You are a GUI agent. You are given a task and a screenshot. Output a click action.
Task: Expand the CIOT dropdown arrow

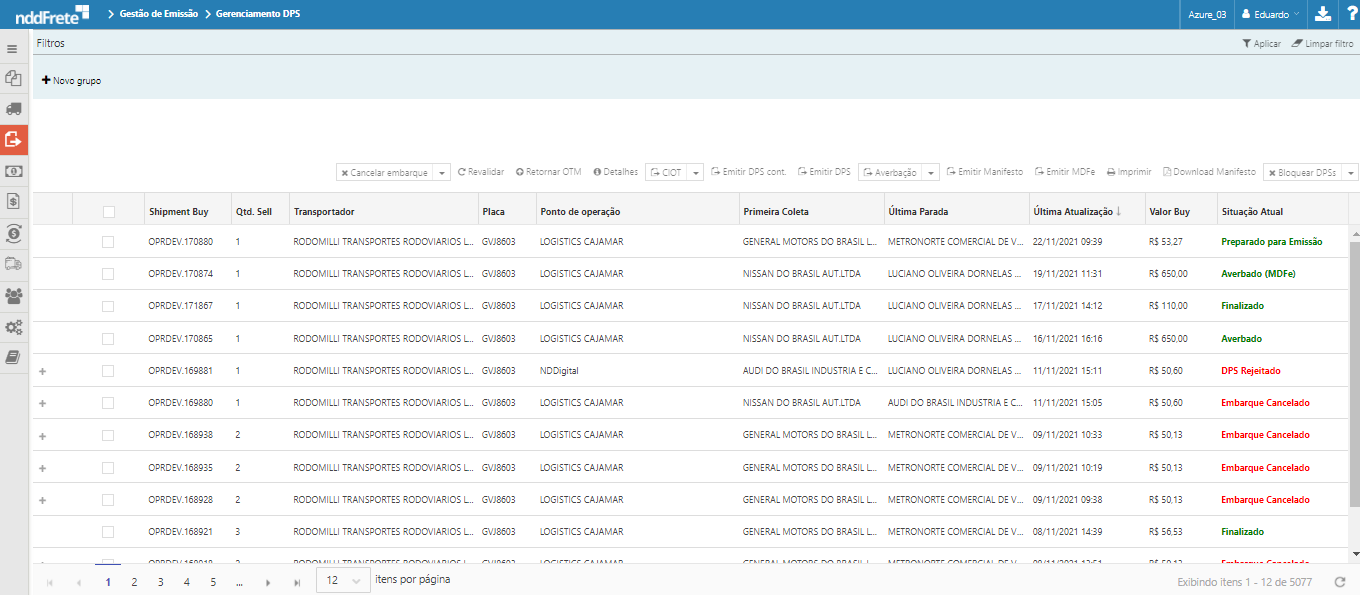point(696,173)
